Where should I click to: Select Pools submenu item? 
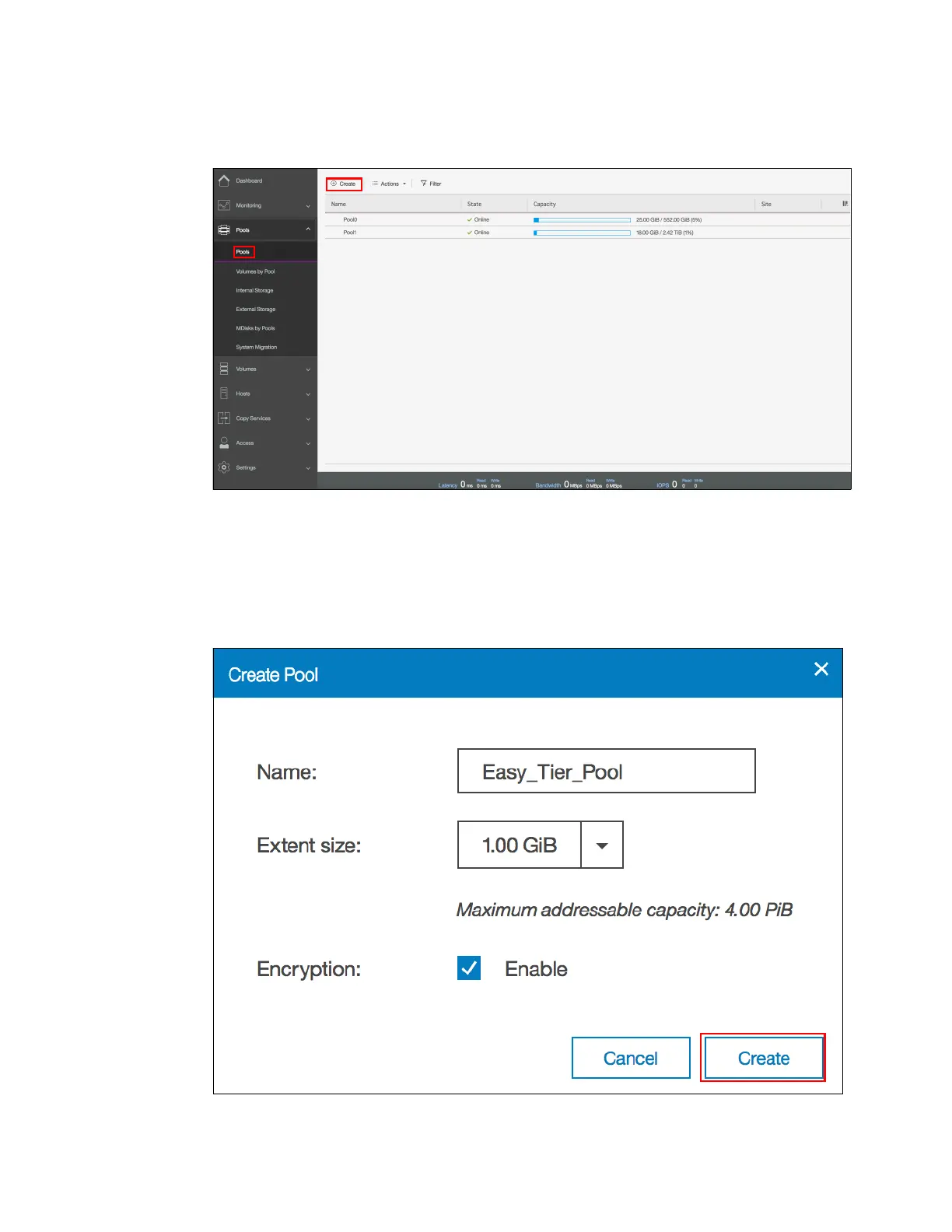coord(243,252)
